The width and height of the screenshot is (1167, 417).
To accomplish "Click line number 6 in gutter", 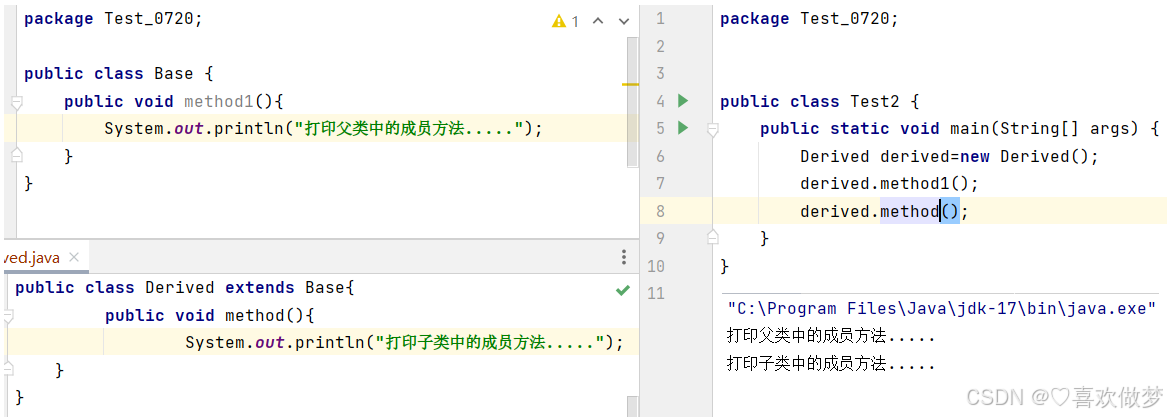I will point(659,156).
